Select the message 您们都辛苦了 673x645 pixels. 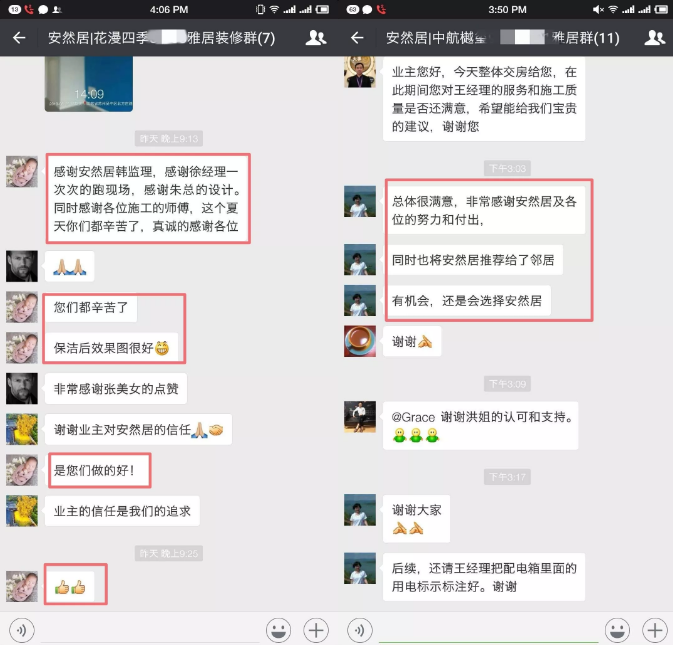[x=91, y=307]
